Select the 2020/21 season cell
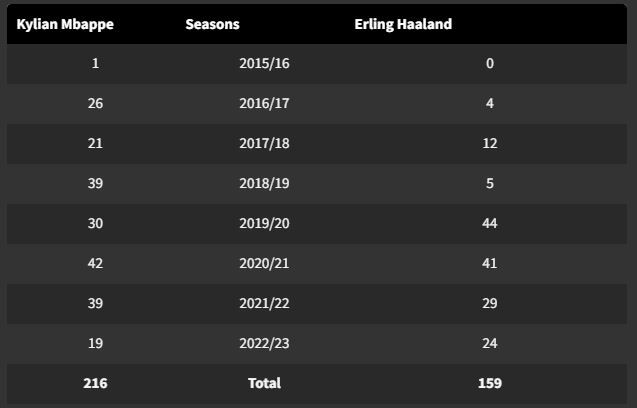Screen dimensions: 637x408 click(x=264, y=263)
